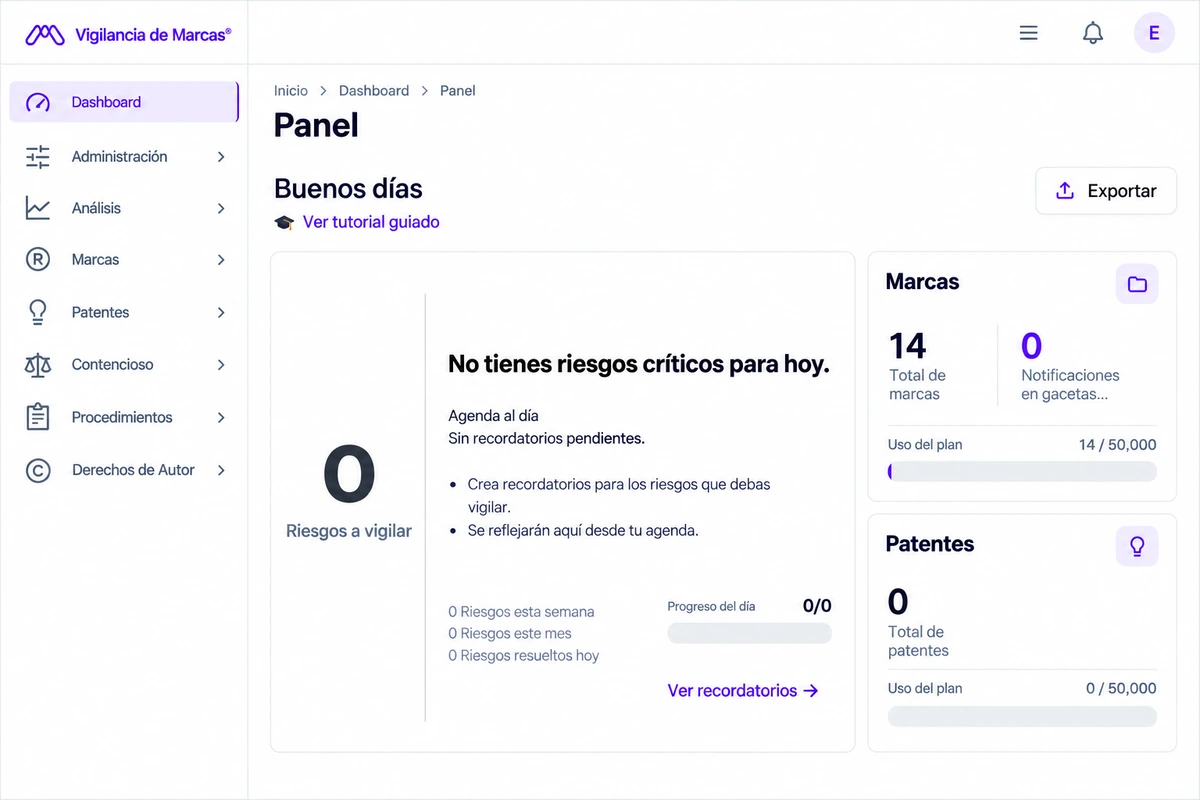Expand the Análisis chevron
Viewport: 1200px width, 800px height.
(221, 208)
